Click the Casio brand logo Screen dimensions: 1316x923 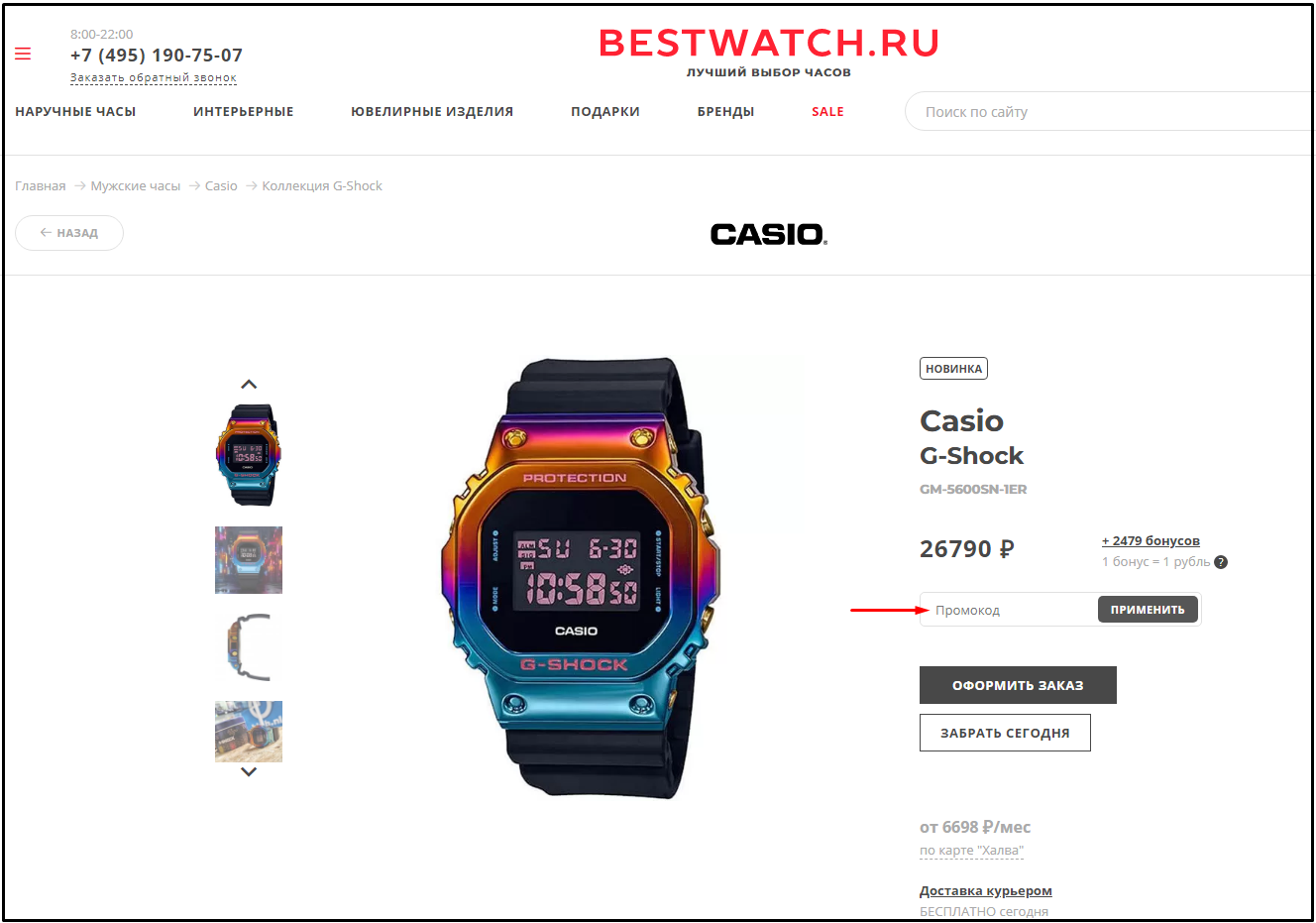point(769,234)
